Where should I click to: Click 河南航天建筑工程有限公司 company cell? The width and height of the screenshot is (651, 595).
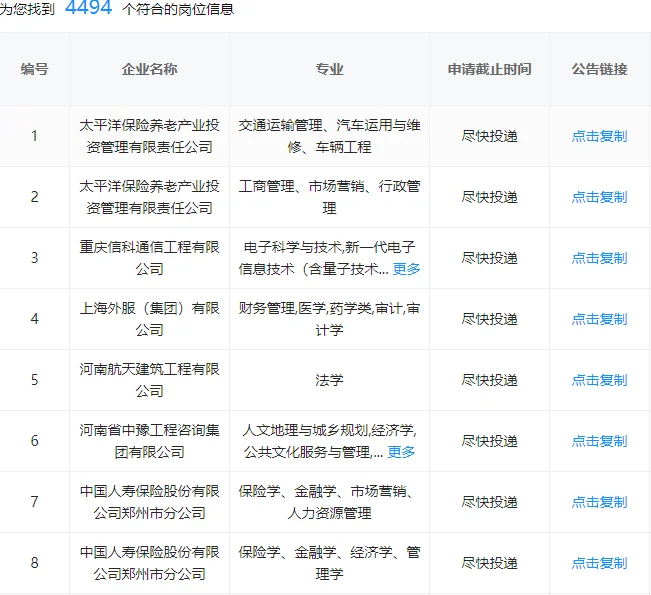pos(149,380)
